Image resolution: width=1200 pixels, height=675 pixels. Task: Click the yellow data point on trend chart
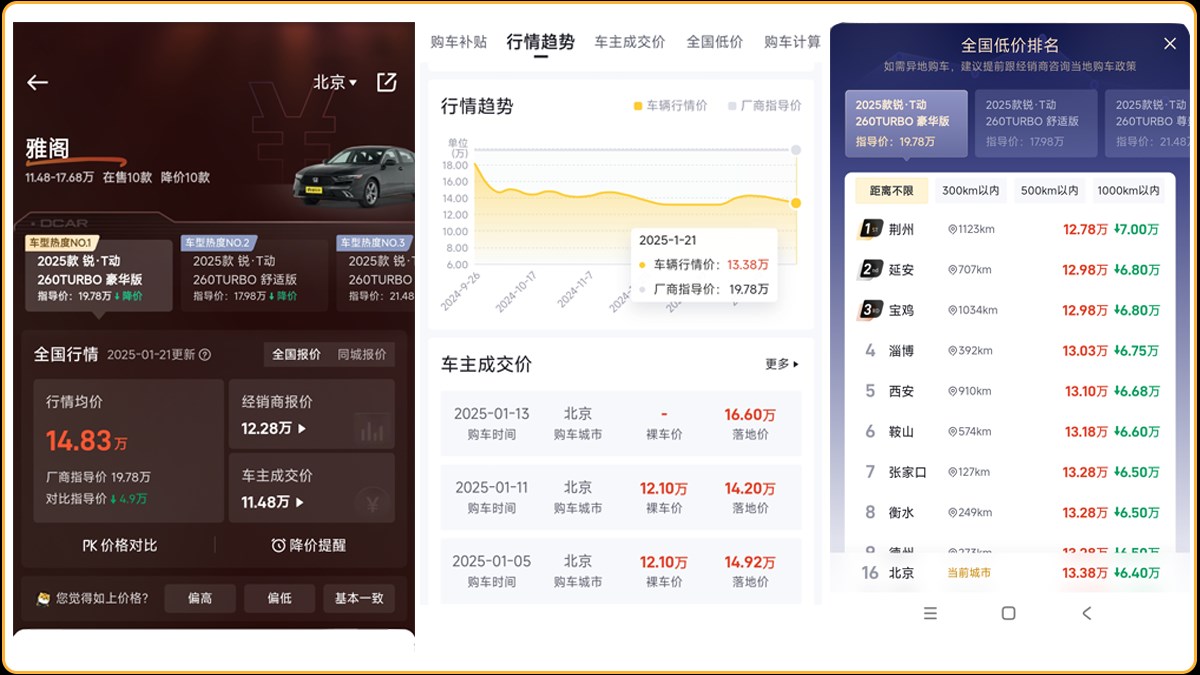[x=796, y=203]
